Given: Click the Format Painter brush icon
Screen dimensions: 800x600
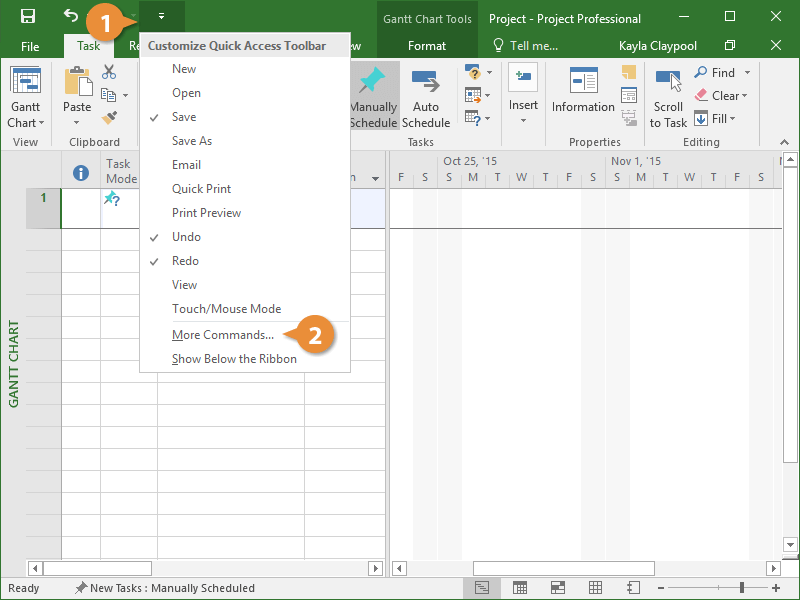Looking at the screenshot, I should (x=109, y=117).
